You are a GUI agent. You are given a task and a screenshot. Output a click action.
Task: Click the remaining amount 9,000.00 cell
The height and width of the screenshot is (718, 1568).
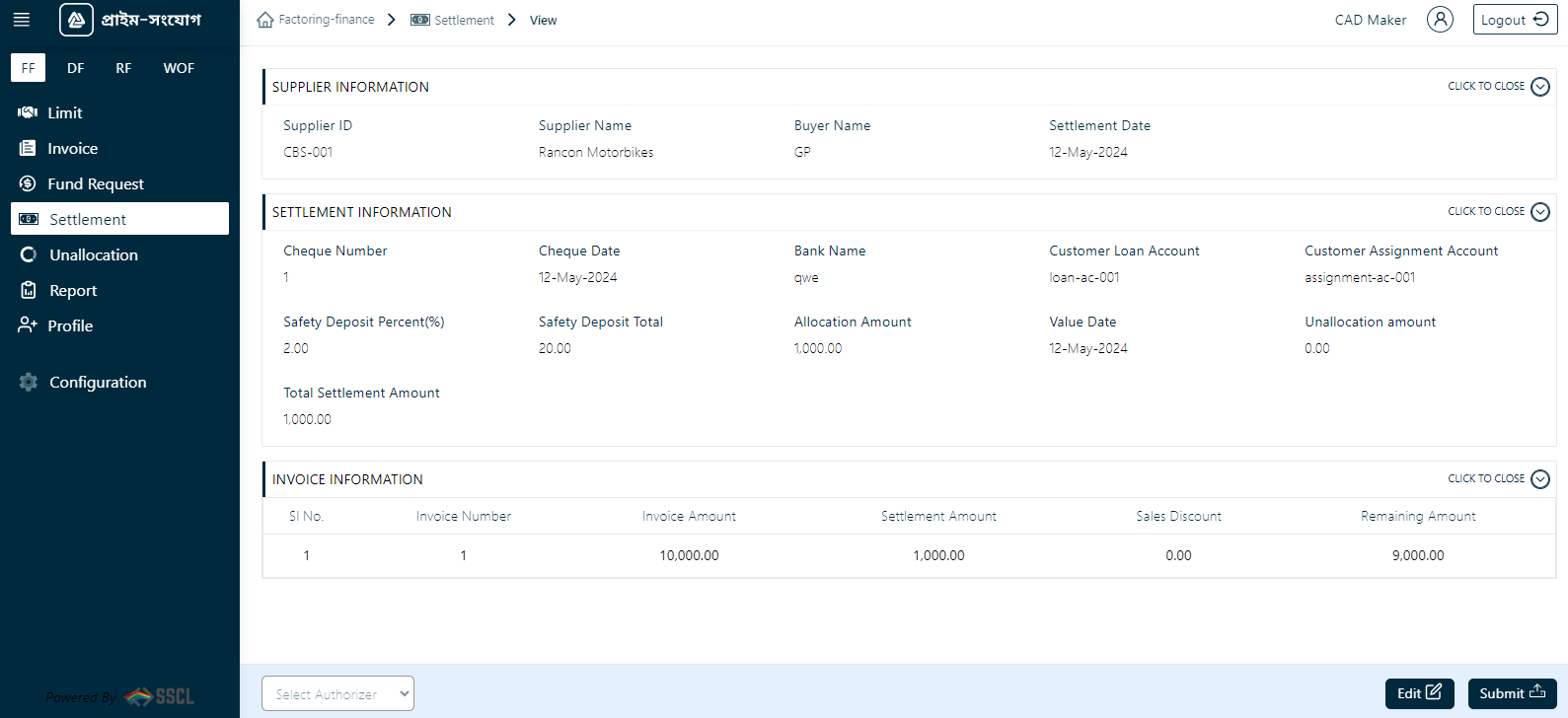click(1418, 556)
